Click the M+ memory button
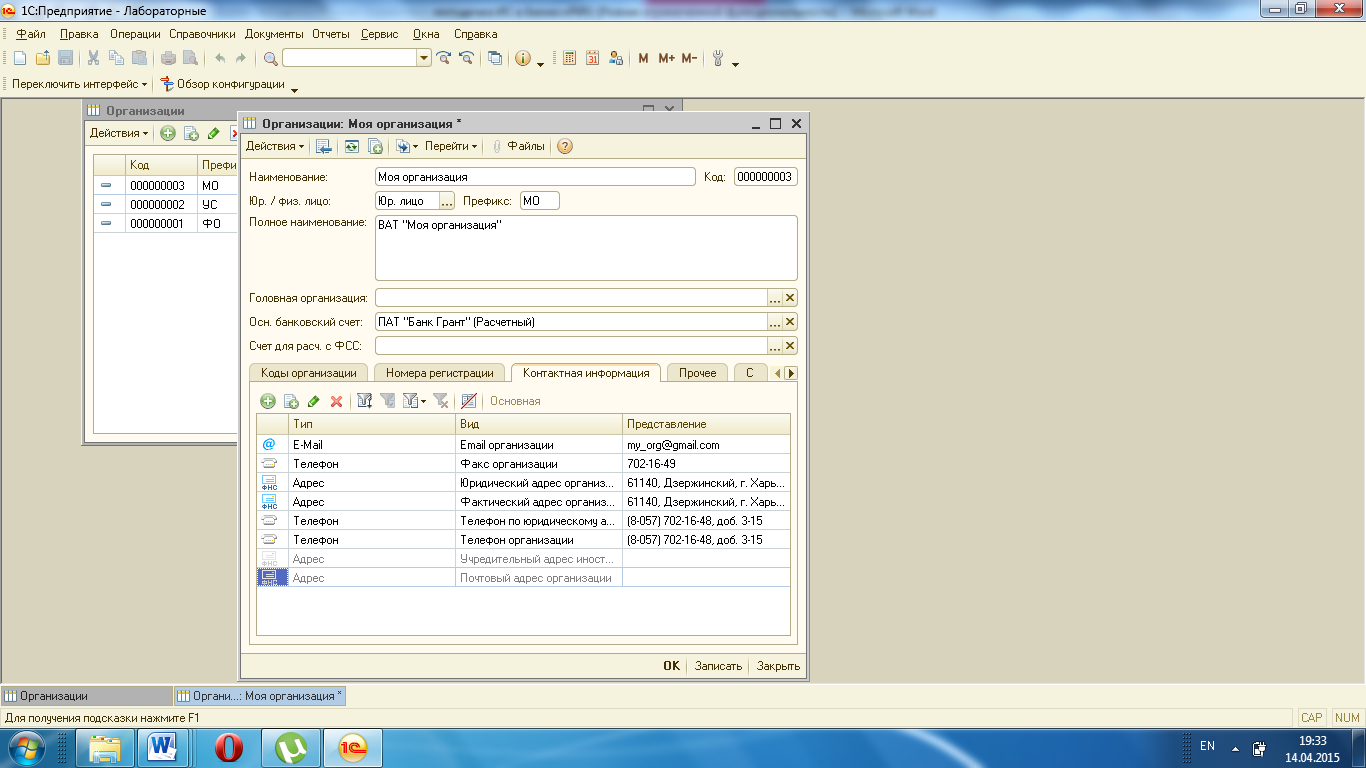Image resolution: width=1366 pixels, height=768 pixels. pos(666,58)
